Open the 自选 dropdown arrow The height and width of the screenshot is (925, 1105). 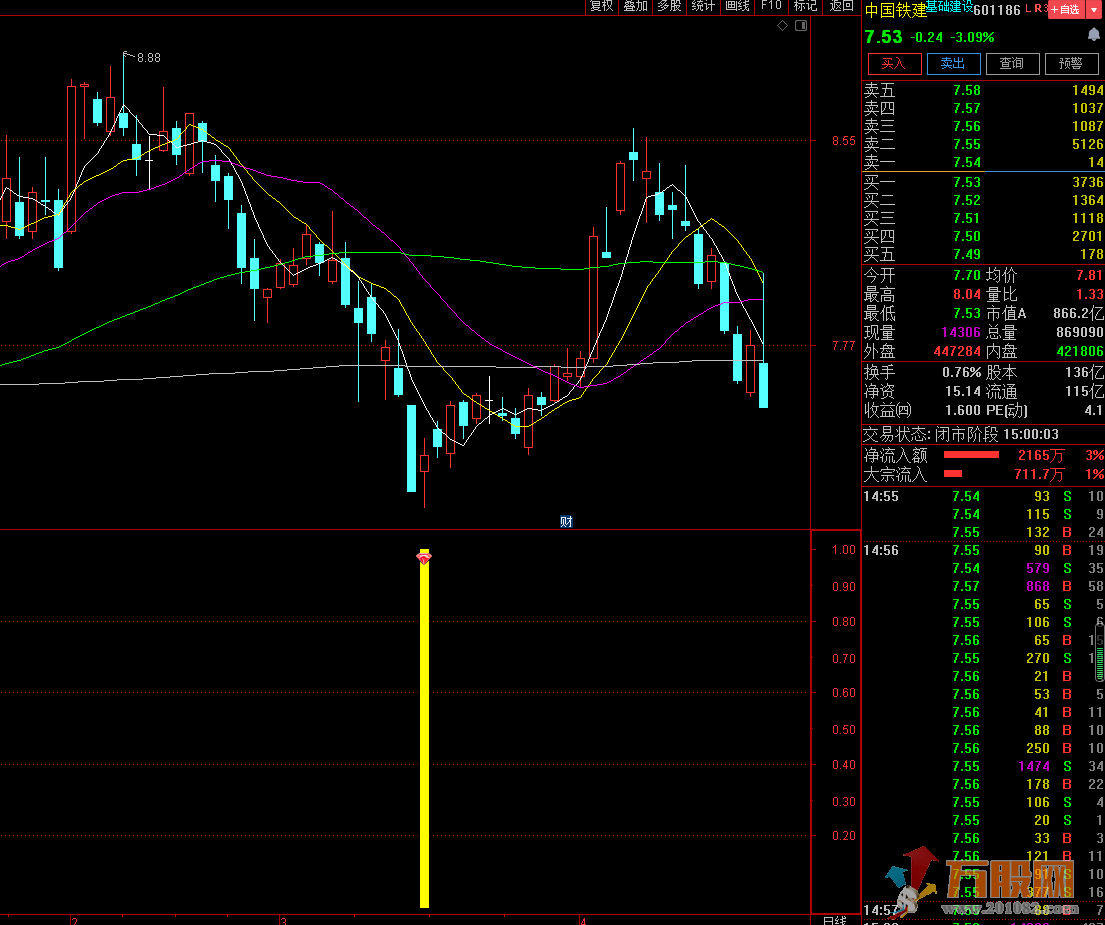1094,9
